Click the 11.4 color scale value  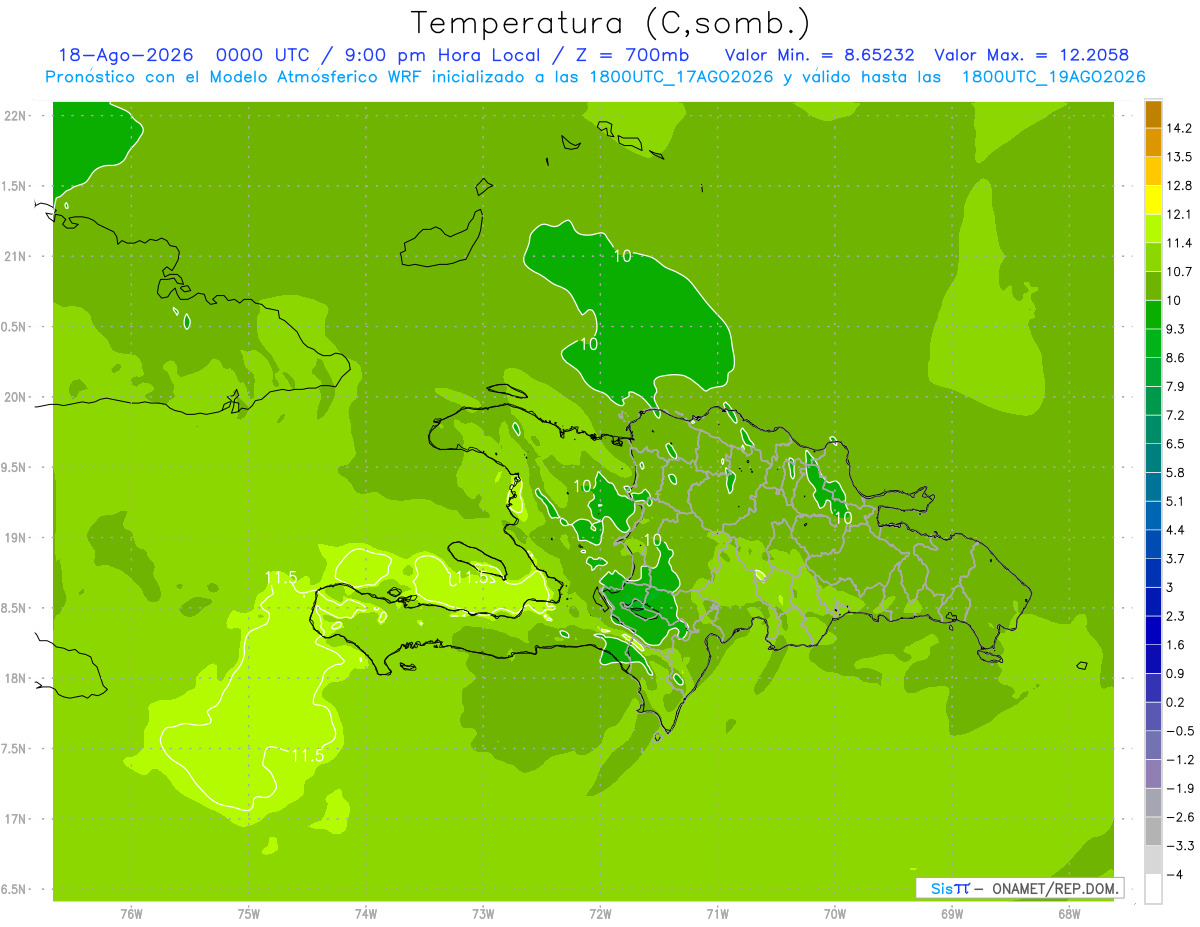tap(1181, 243)
